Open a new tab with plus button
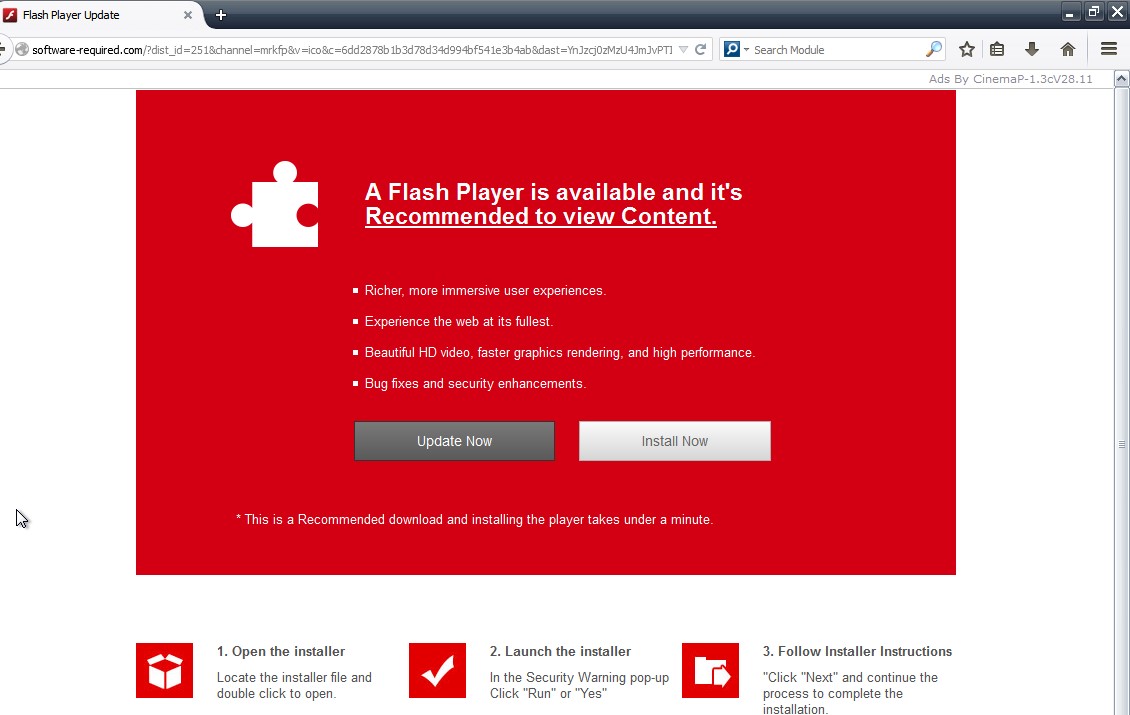Image resolution: width=1130 pixels, height=715 pixels. point(221,15)
